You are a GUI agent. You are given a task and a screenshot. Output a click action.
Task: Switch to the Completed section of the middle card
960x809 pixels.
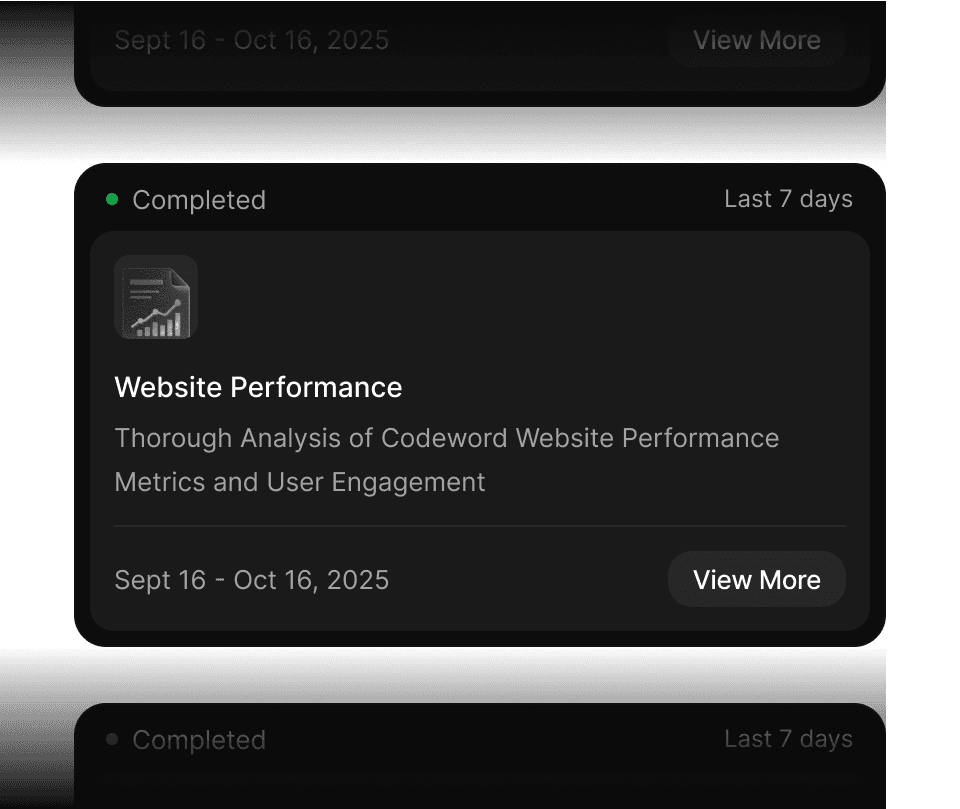[x=199, y=200]
